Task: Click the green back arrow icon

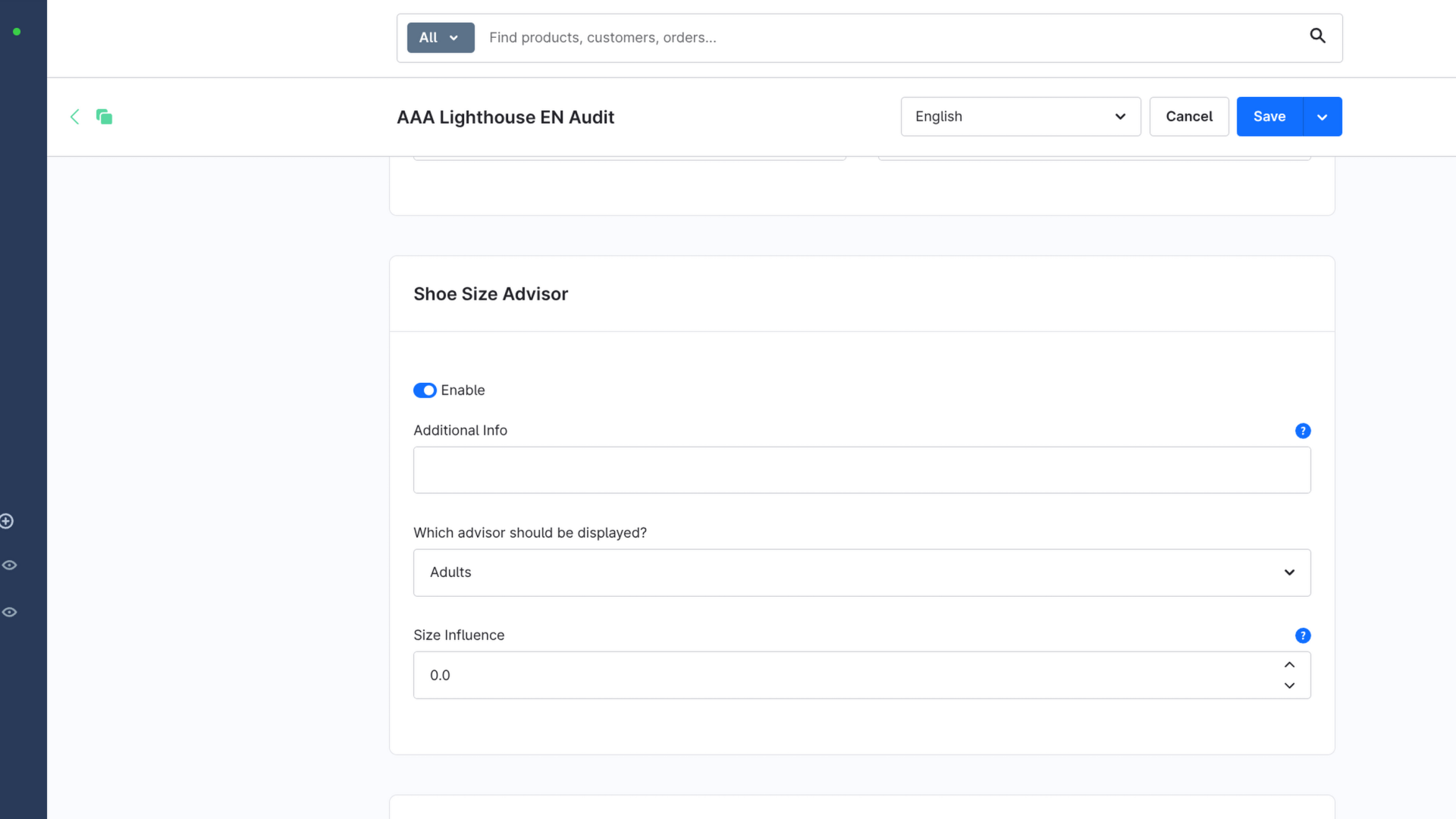Action: tap(74, 117)
